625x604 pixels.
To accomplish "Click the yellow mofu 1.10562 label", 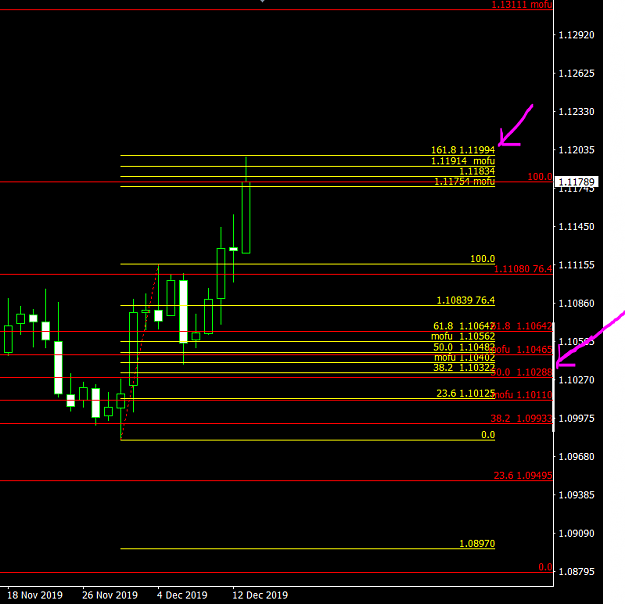I will tap(463, 336).
